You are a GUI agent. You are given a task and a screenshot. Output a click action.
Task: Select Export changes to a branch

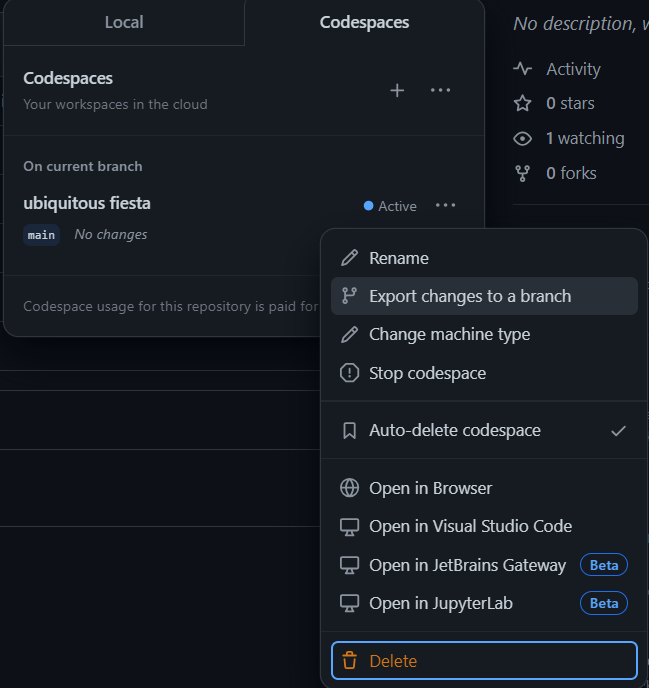point(484,296)
